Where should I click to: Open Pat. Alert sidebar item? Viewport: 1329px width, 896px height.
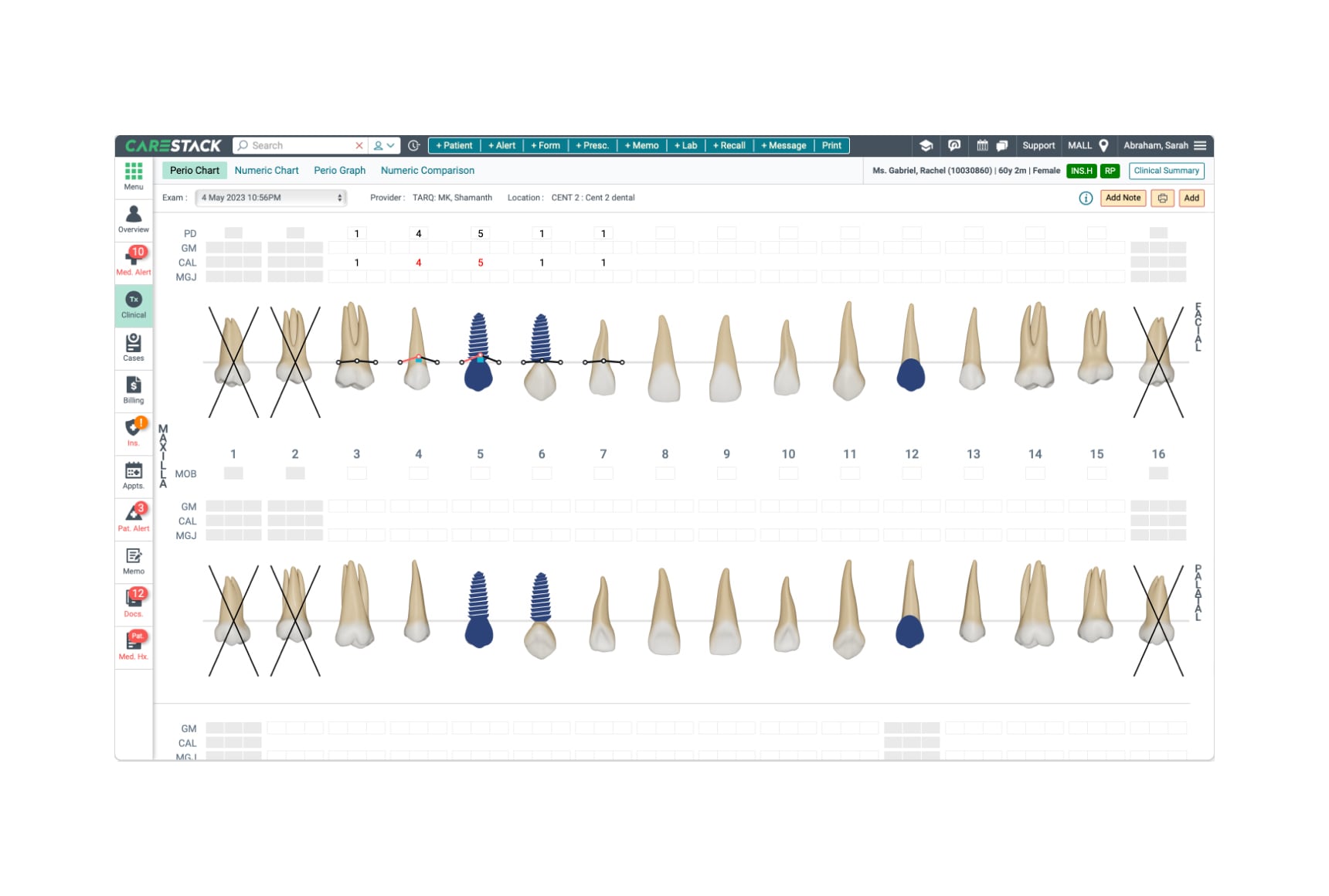click(x=134, y=518)
